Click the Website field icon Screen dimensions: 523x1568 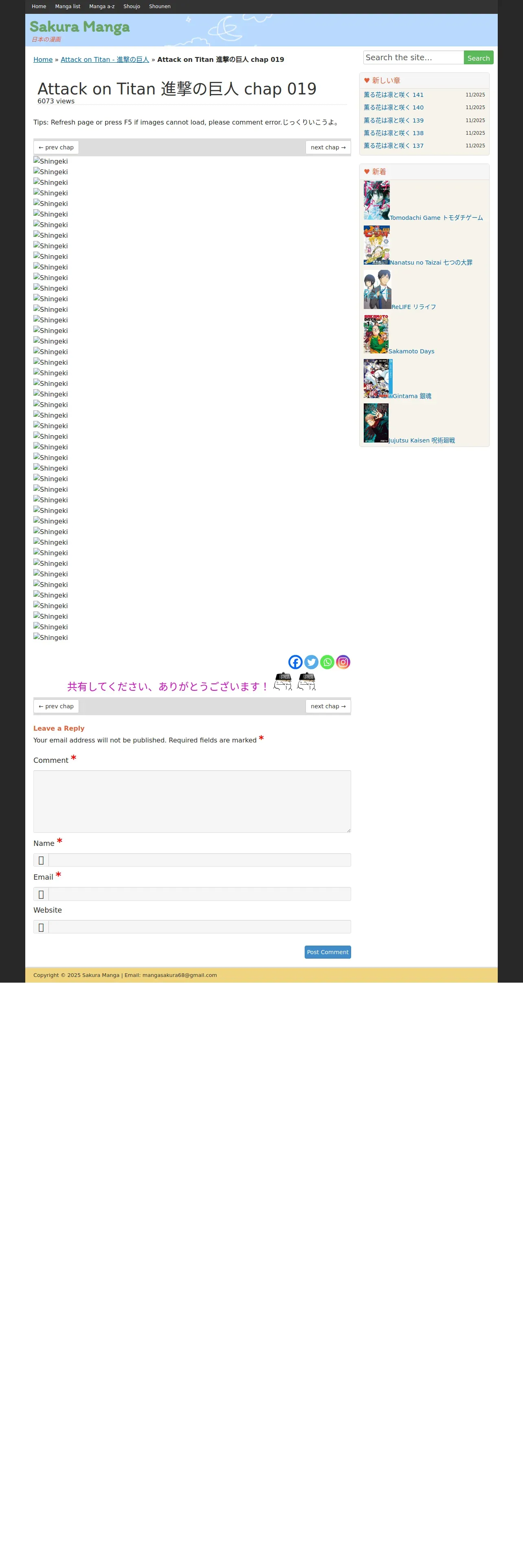click(x=41, y=927)
